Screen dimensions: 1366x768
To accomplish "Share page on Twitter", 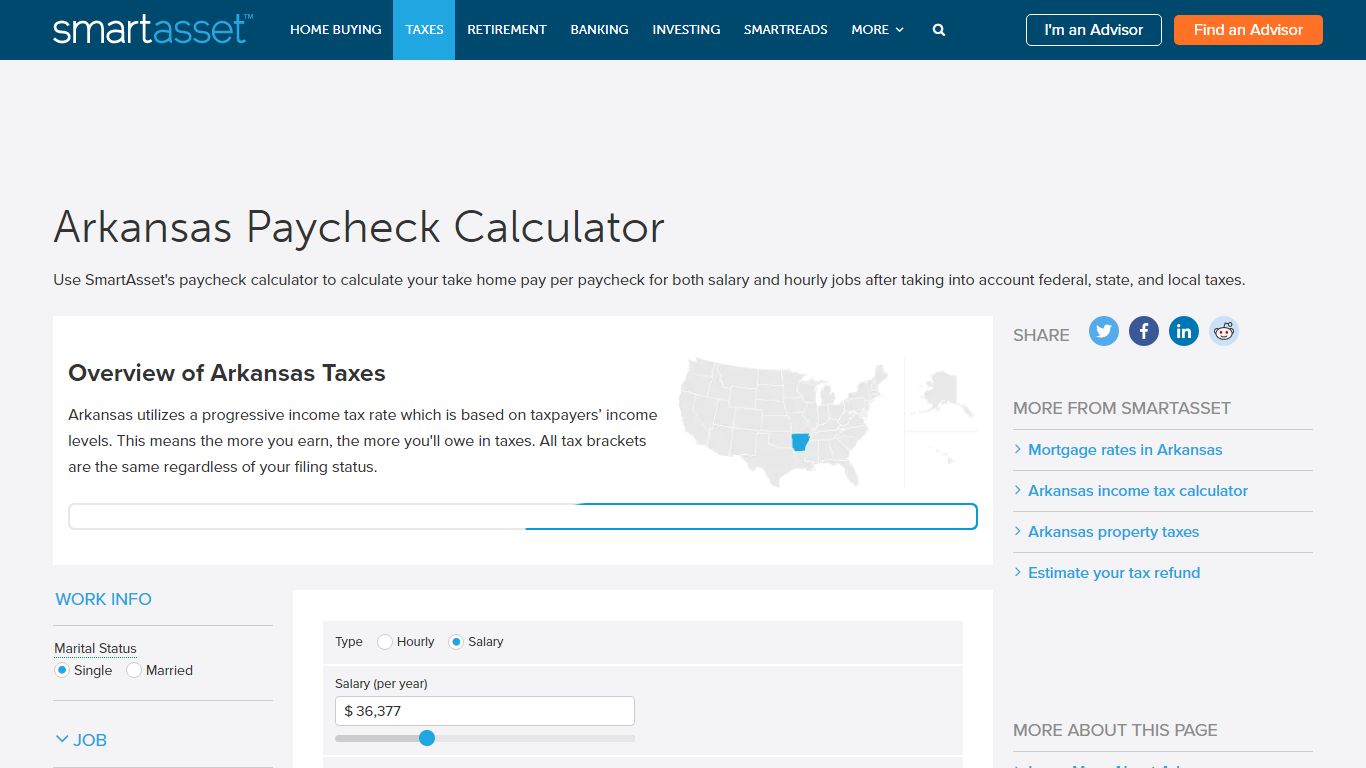I will tap(1104, 331).
